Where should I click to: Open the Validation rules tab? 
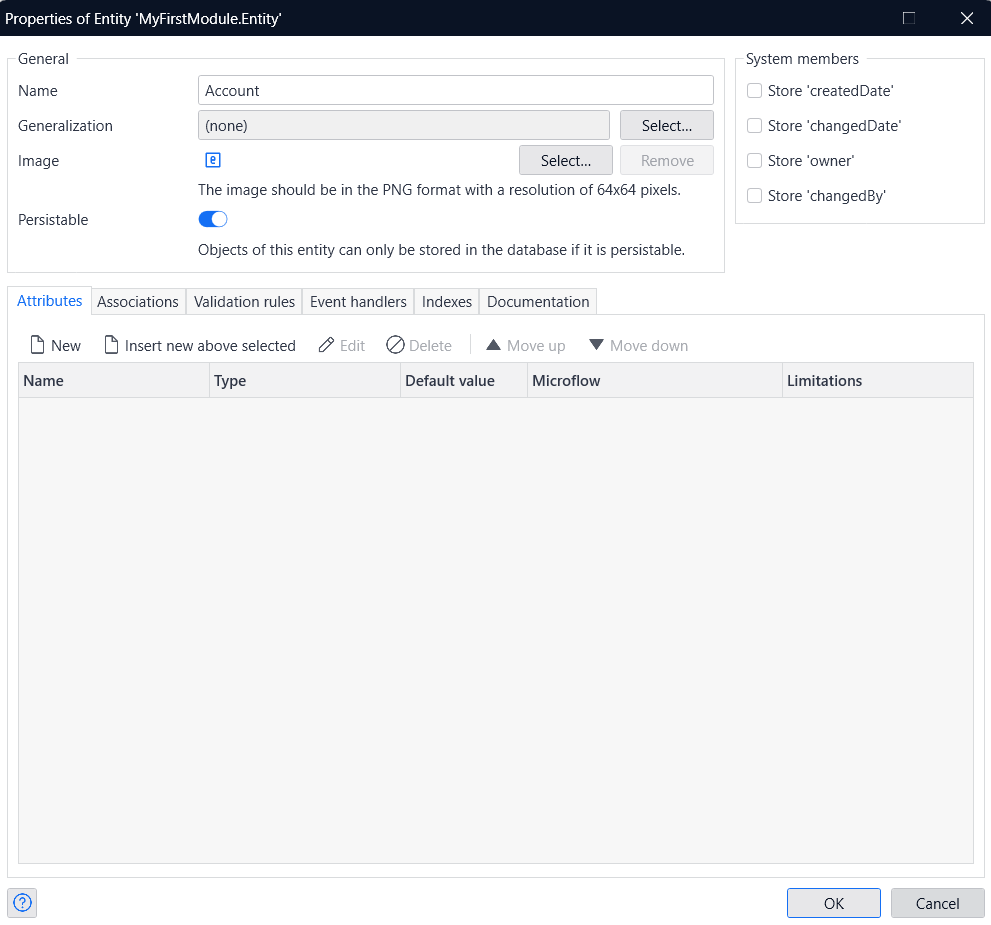(x=244, y=301)
